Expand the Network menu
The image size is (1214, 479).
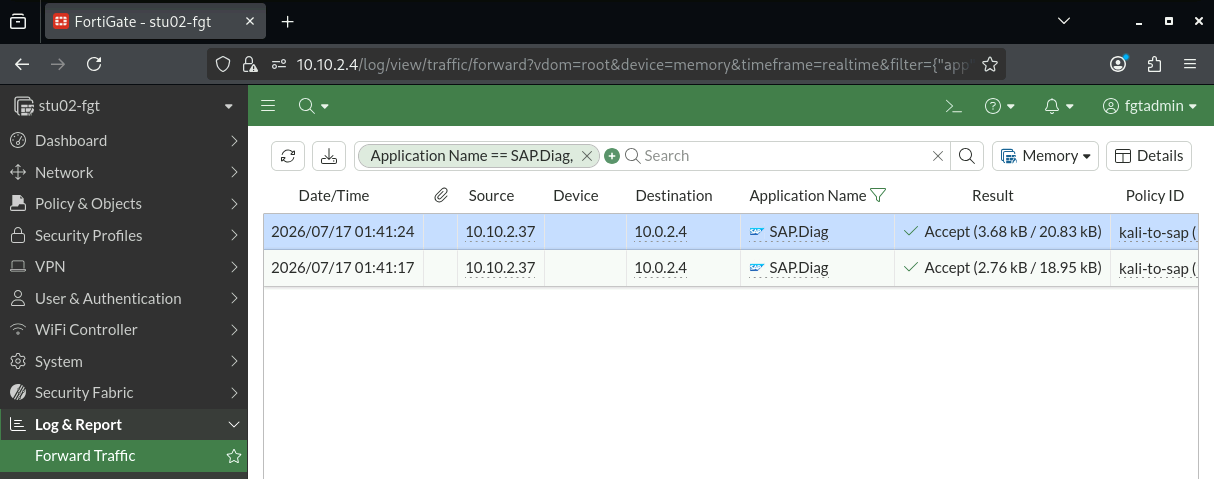click(124, 172)
